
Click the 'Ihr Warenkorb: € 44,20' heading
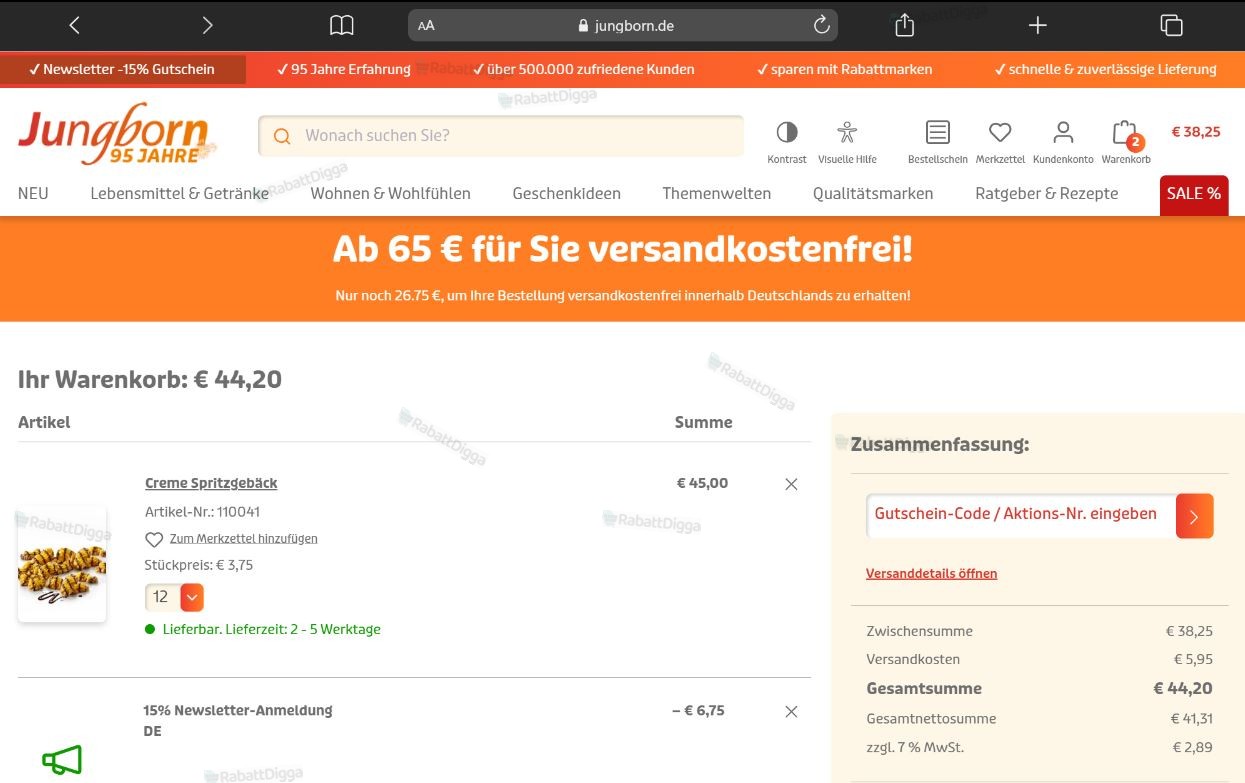pyautogui.click(x=150, y=380)
